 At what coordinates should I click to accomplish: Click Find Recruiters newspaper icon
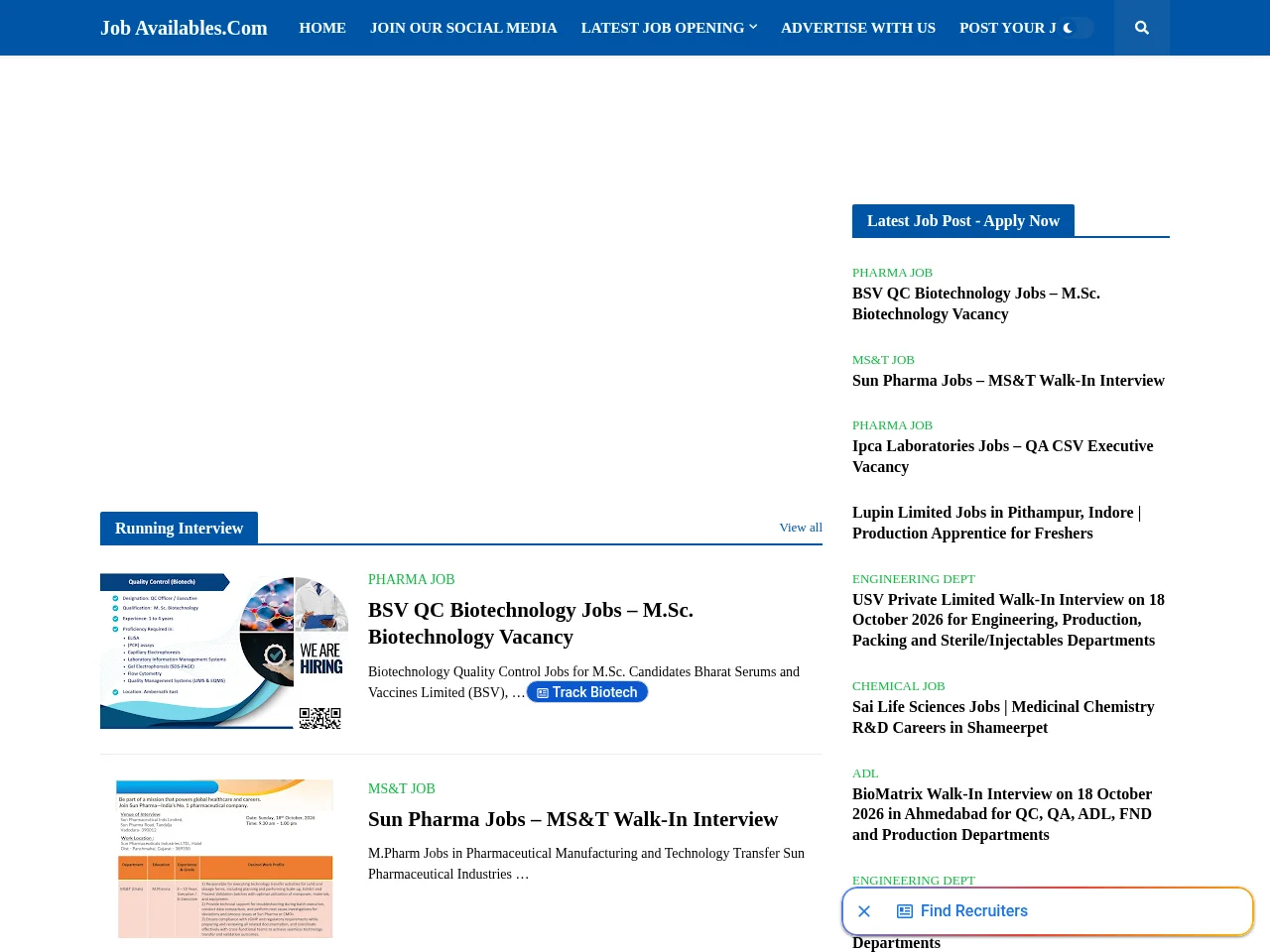(x=905, y=911)
